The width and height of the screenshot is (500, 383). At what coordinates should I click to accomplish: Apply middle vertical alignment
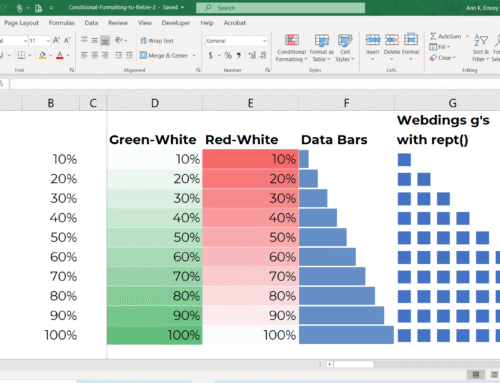coord(95,40)
